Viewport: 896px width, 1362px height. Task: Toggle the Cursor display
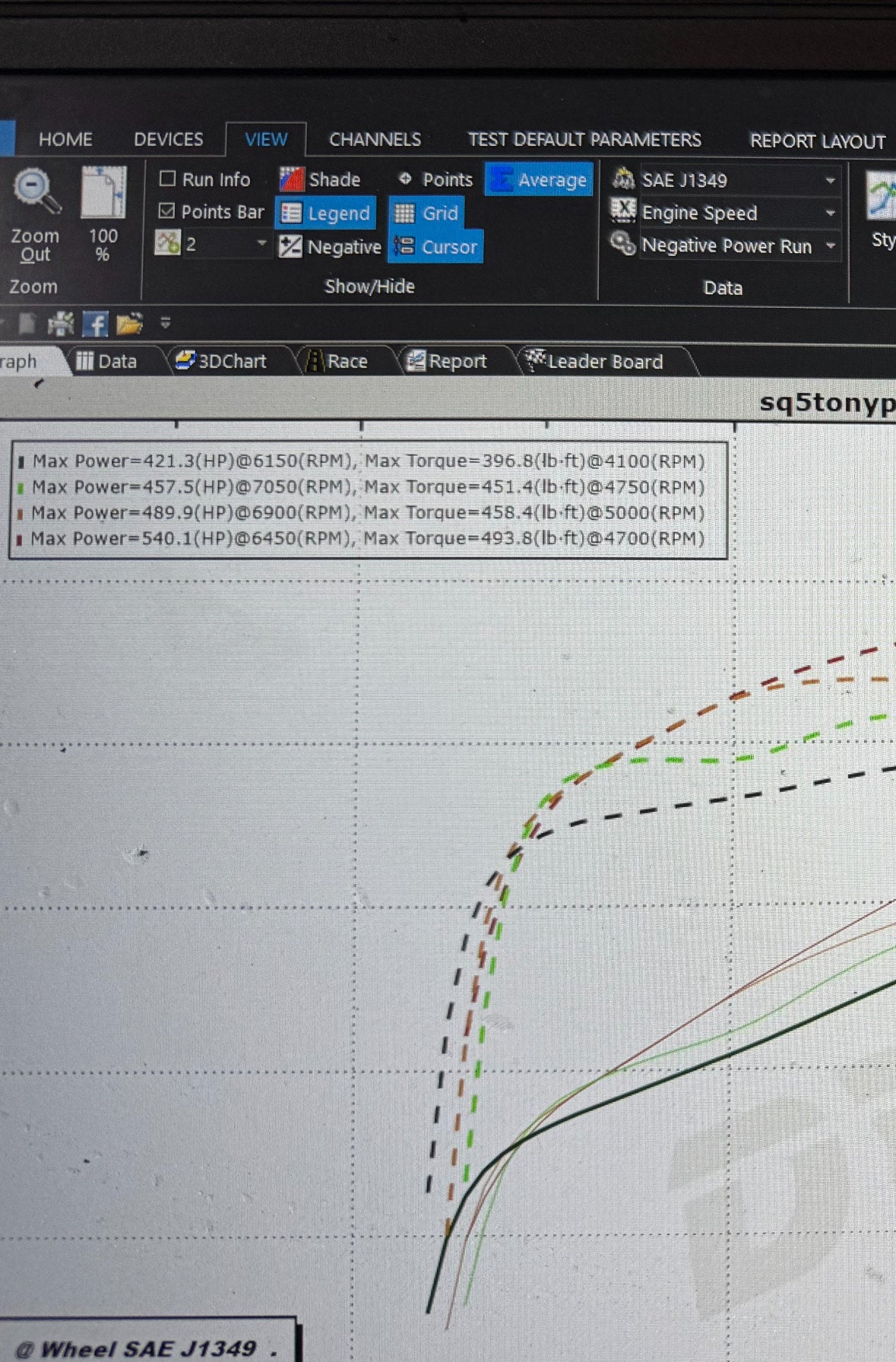click(435, 247)
